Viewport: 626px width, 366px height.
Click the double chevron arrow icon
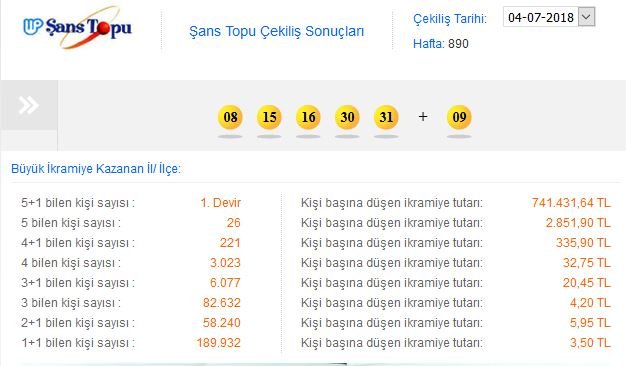point(28,105)
